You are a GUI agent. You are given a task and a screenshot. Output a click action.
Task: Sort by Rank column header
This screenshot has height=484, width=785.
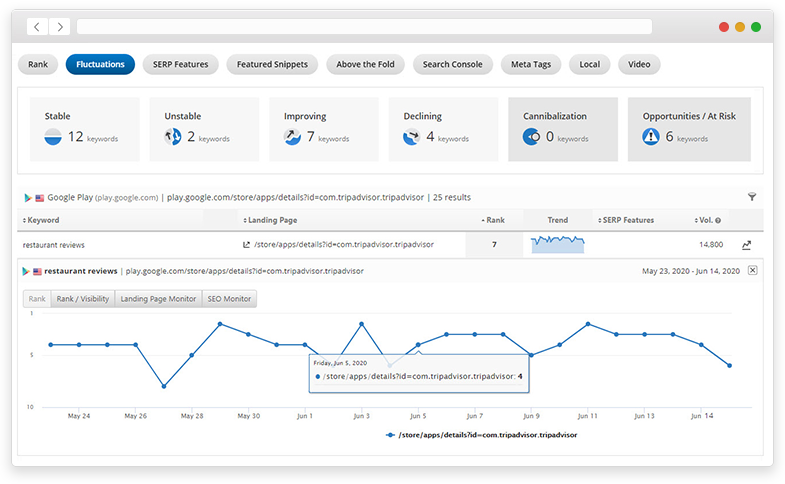click(494, 220)
